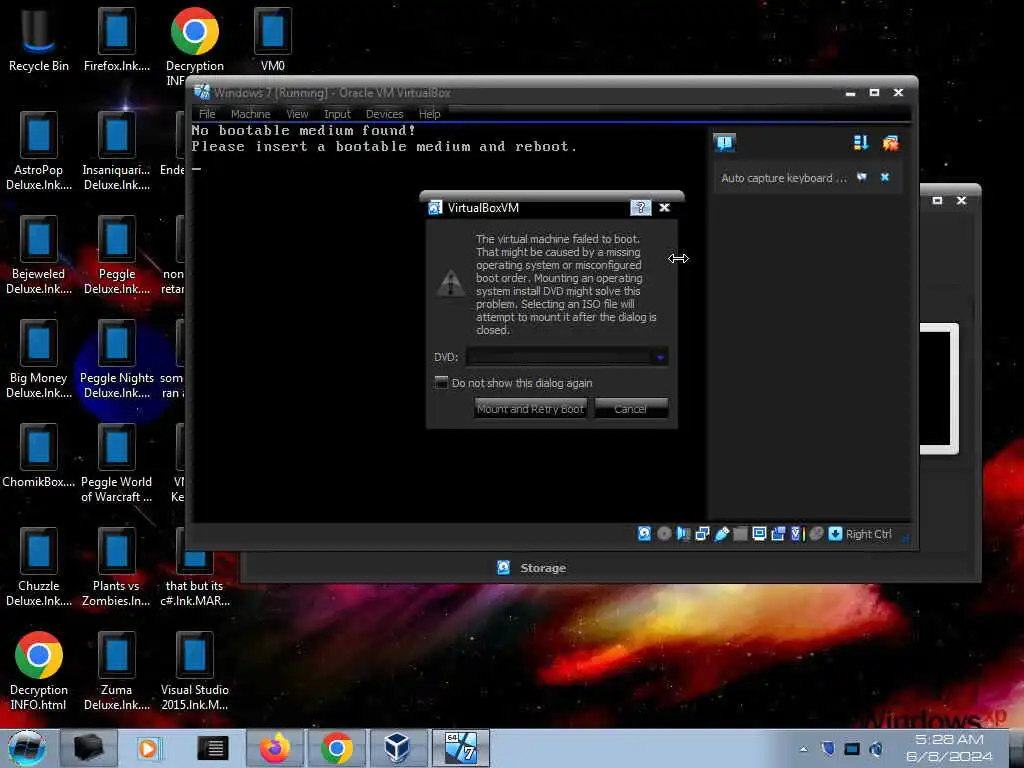
Task: Click the volume icon in system tray
Action: pyautogui.click(x=876, y=748)
